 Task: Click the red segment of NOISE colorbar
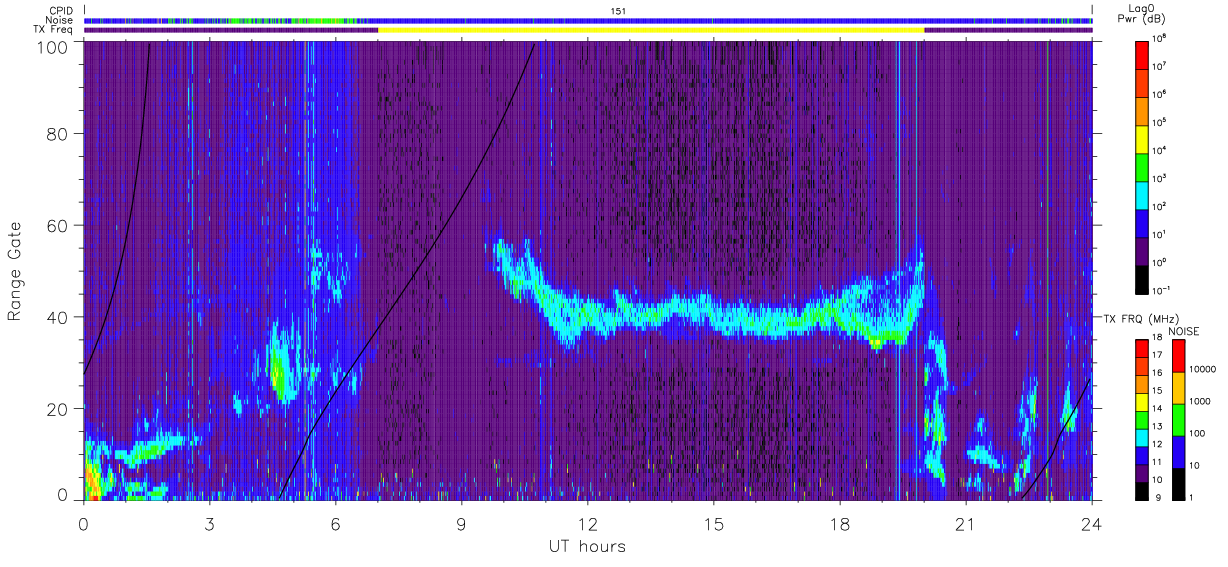[1178, 355]
